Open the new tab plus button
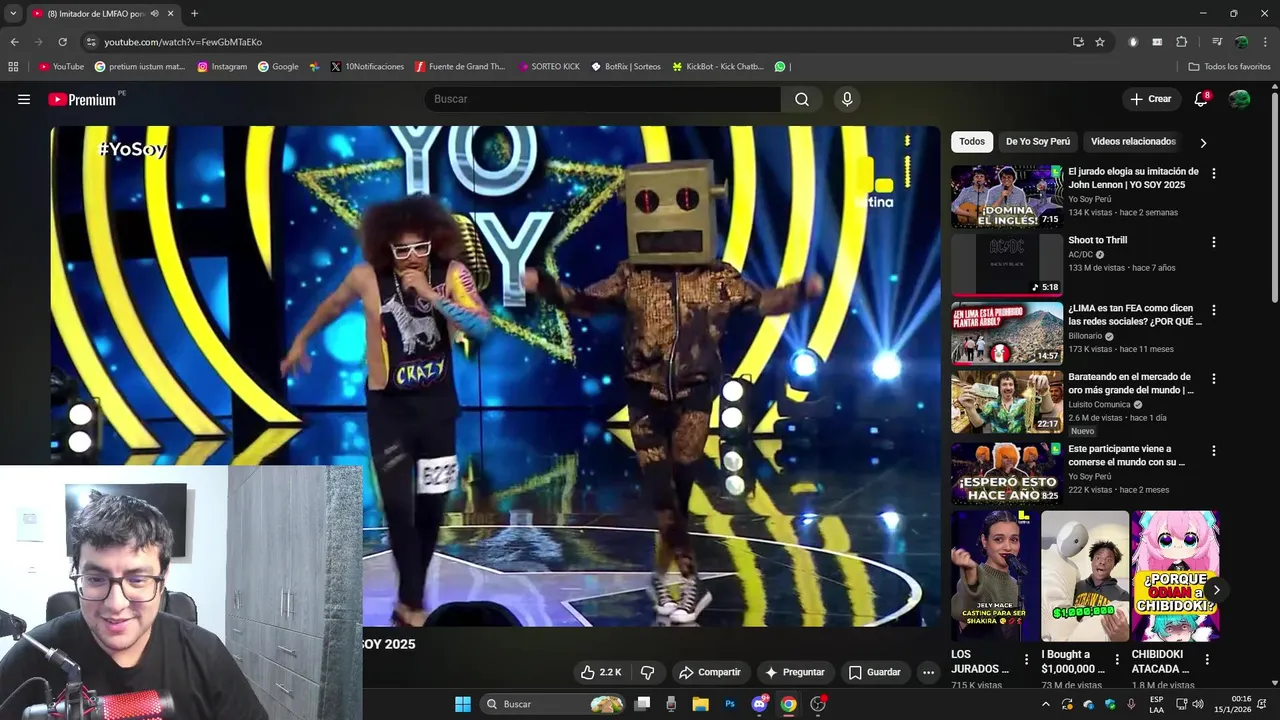 click(194, 14)
